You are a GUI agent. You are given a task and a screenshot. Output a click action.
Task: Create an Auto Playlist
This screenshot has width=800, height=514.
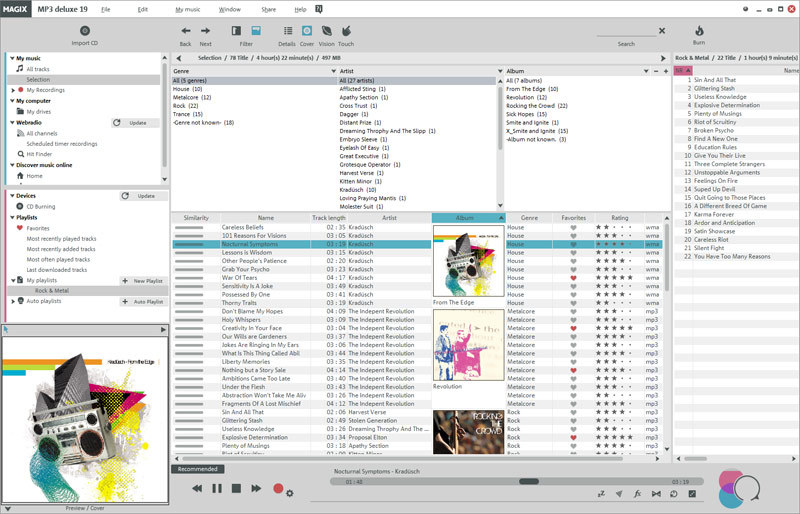(143, 302)
